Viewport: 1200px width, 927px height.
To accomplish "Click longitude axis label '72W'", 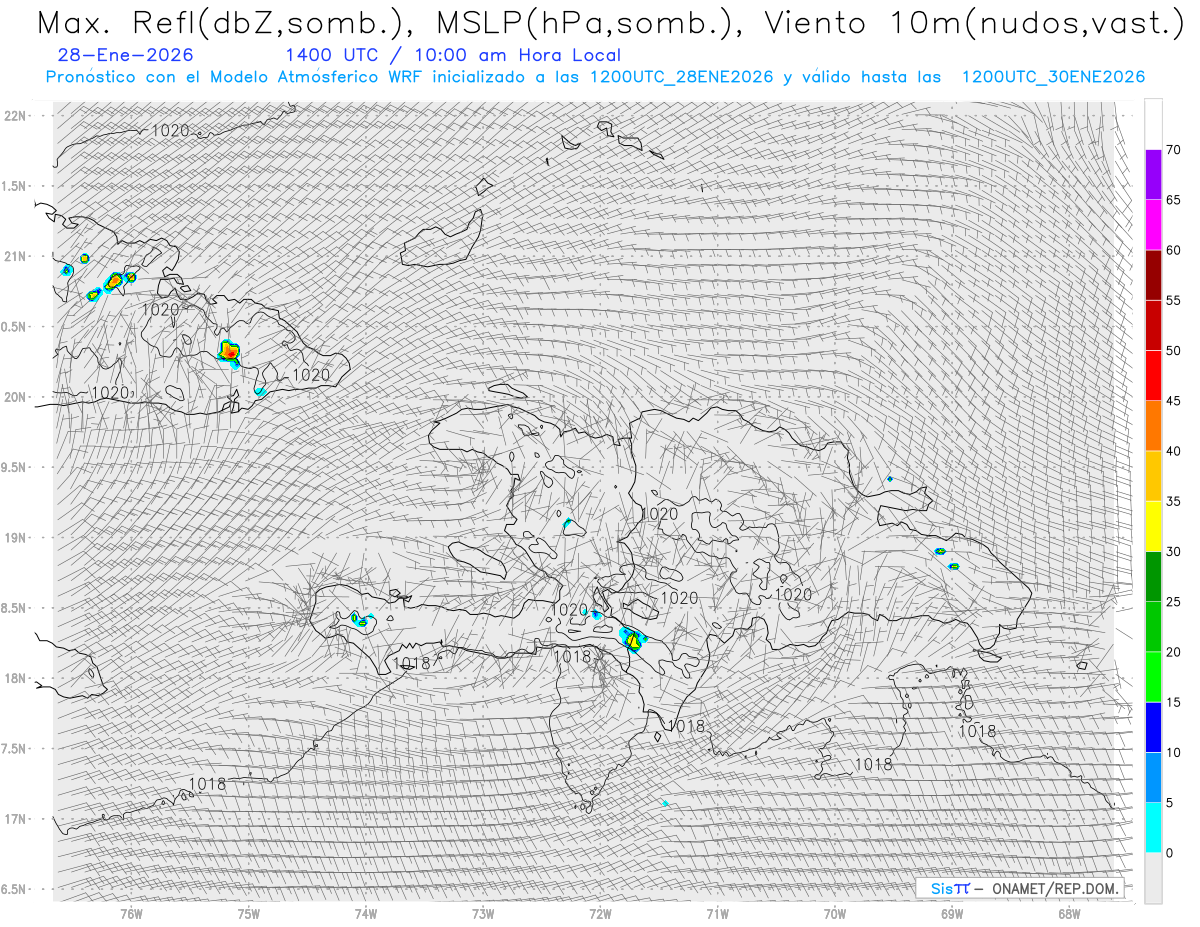I will (x=600, y=913).
